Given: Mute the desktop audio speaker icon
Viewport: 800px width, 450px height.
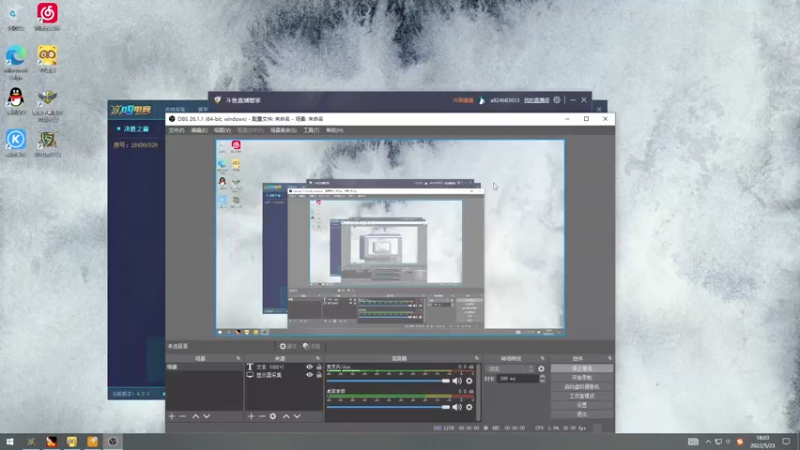Looking at the screenshot, I should (x=457, y=407).
